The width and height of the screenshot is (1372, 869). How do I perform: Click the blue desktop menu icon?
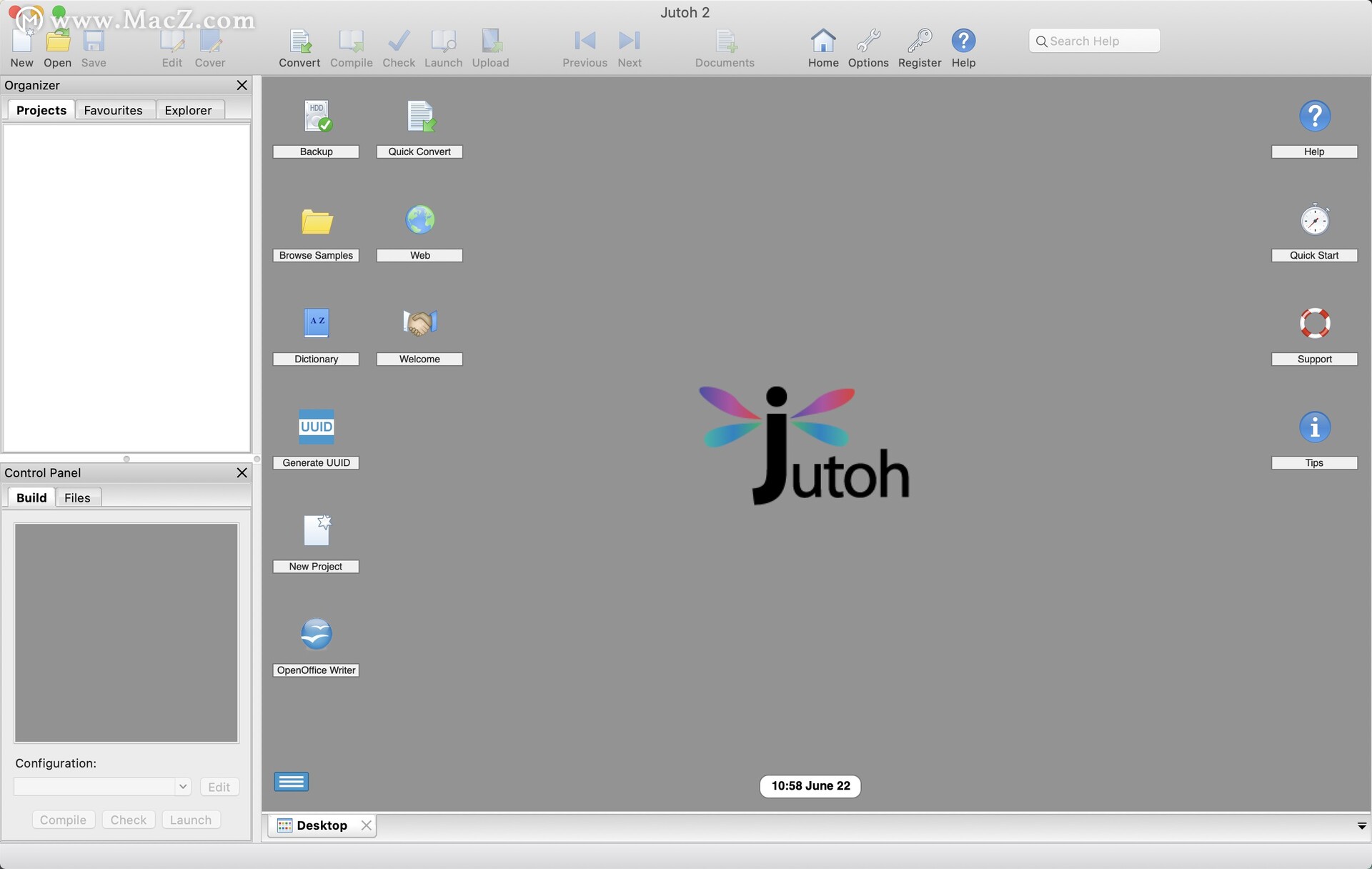pos(292,782)
